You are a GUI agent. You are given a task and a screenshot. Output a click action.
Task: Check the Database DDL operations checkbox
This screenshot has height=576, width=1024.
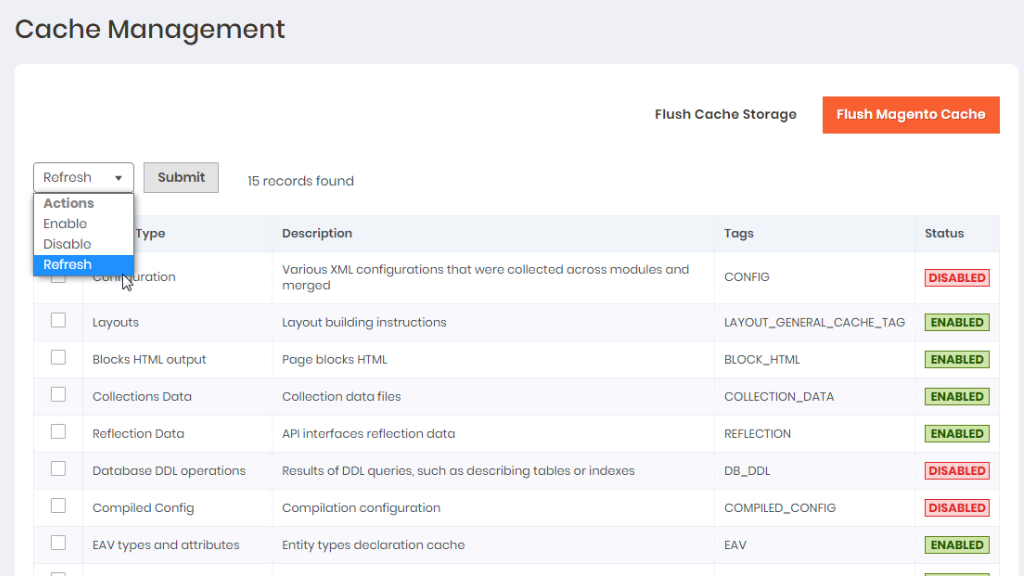click(x=58, y=469)
